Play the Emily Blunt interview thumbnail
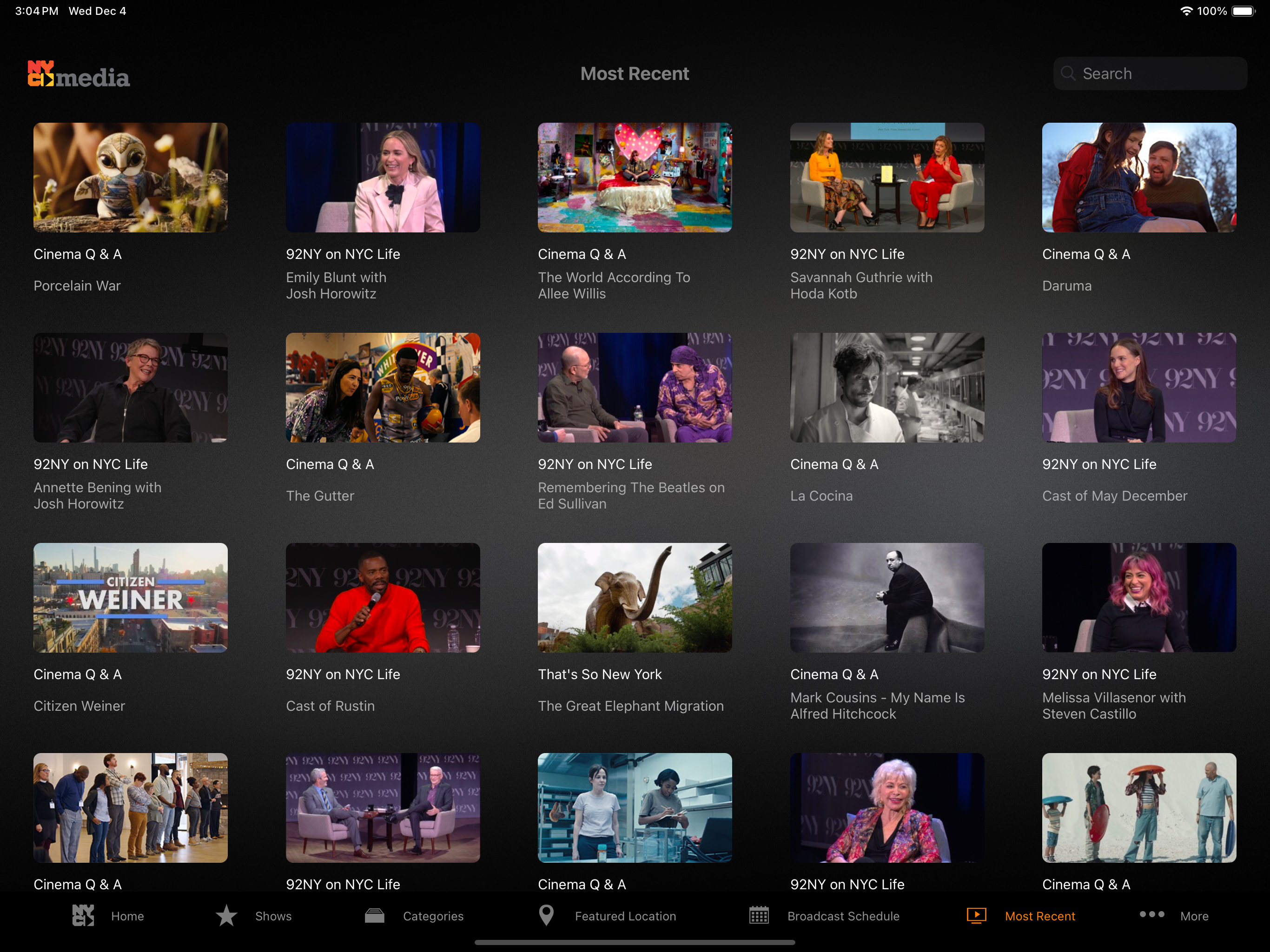This screenshot has width=1270, height=952. tap(383, 178)
